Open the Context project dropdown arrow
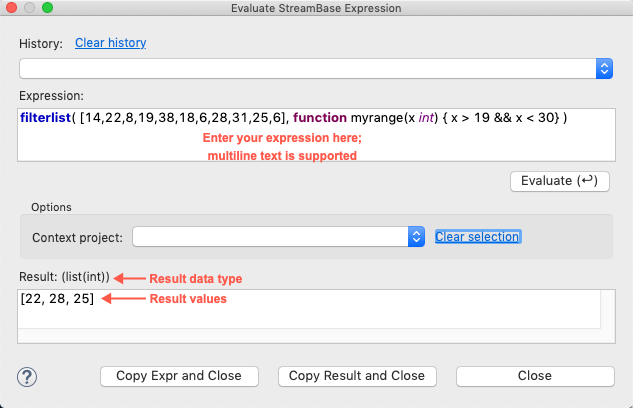The image size is (633, 408). pos(417,237)
